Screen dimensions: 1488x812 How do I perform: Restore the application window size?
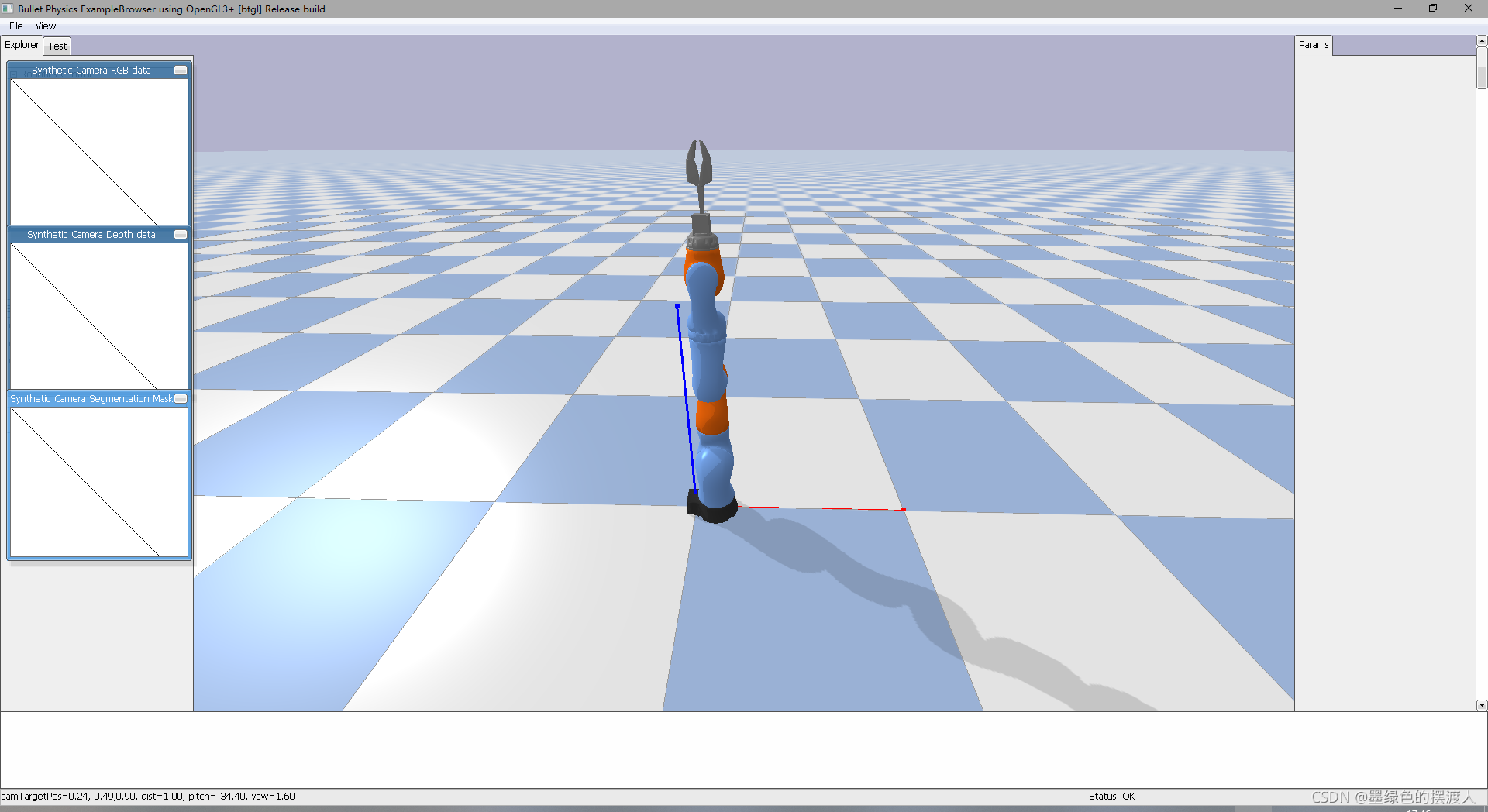[x=1433, y=9]
